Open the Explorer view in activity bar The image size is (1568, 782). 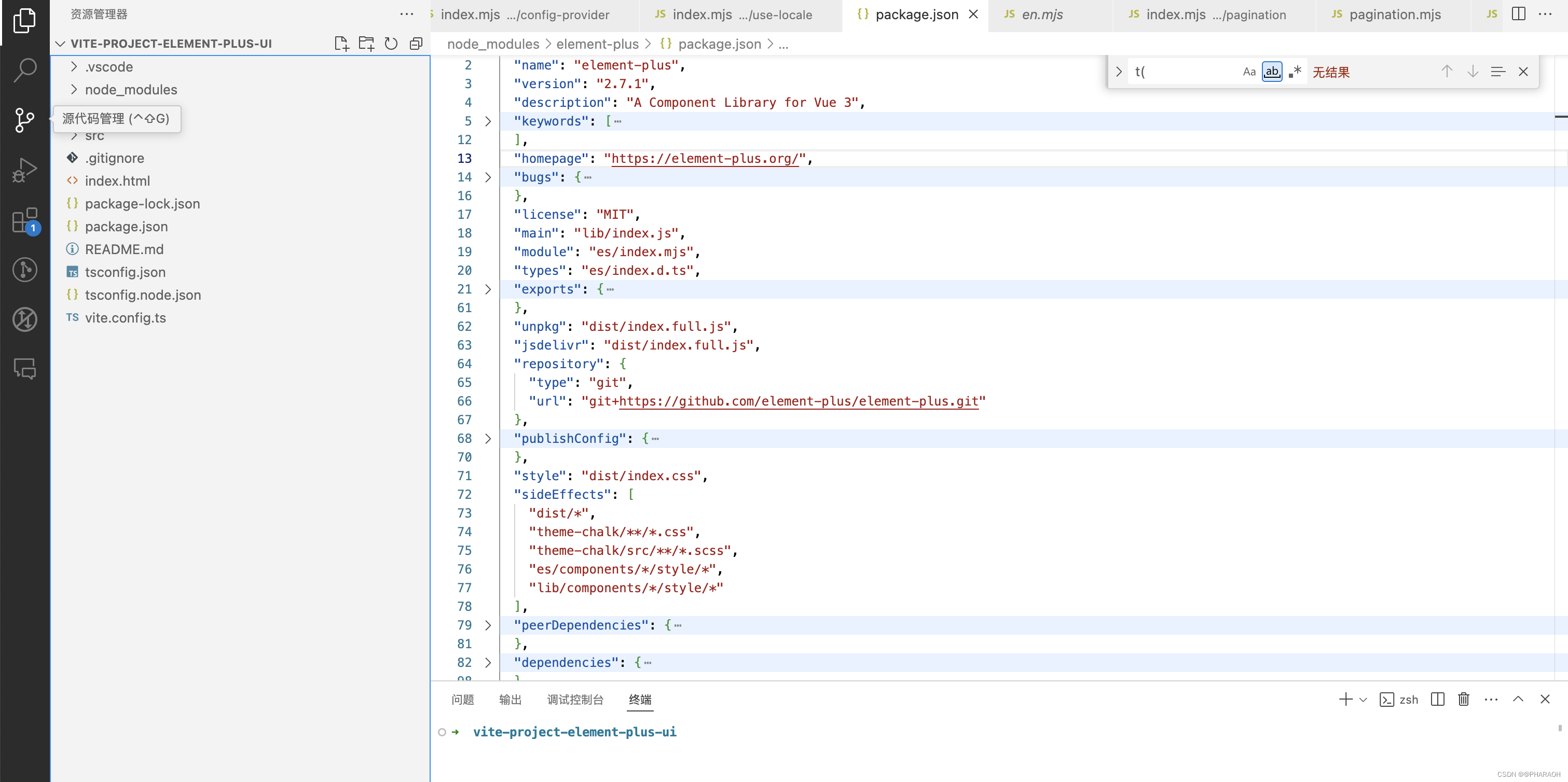24,21
